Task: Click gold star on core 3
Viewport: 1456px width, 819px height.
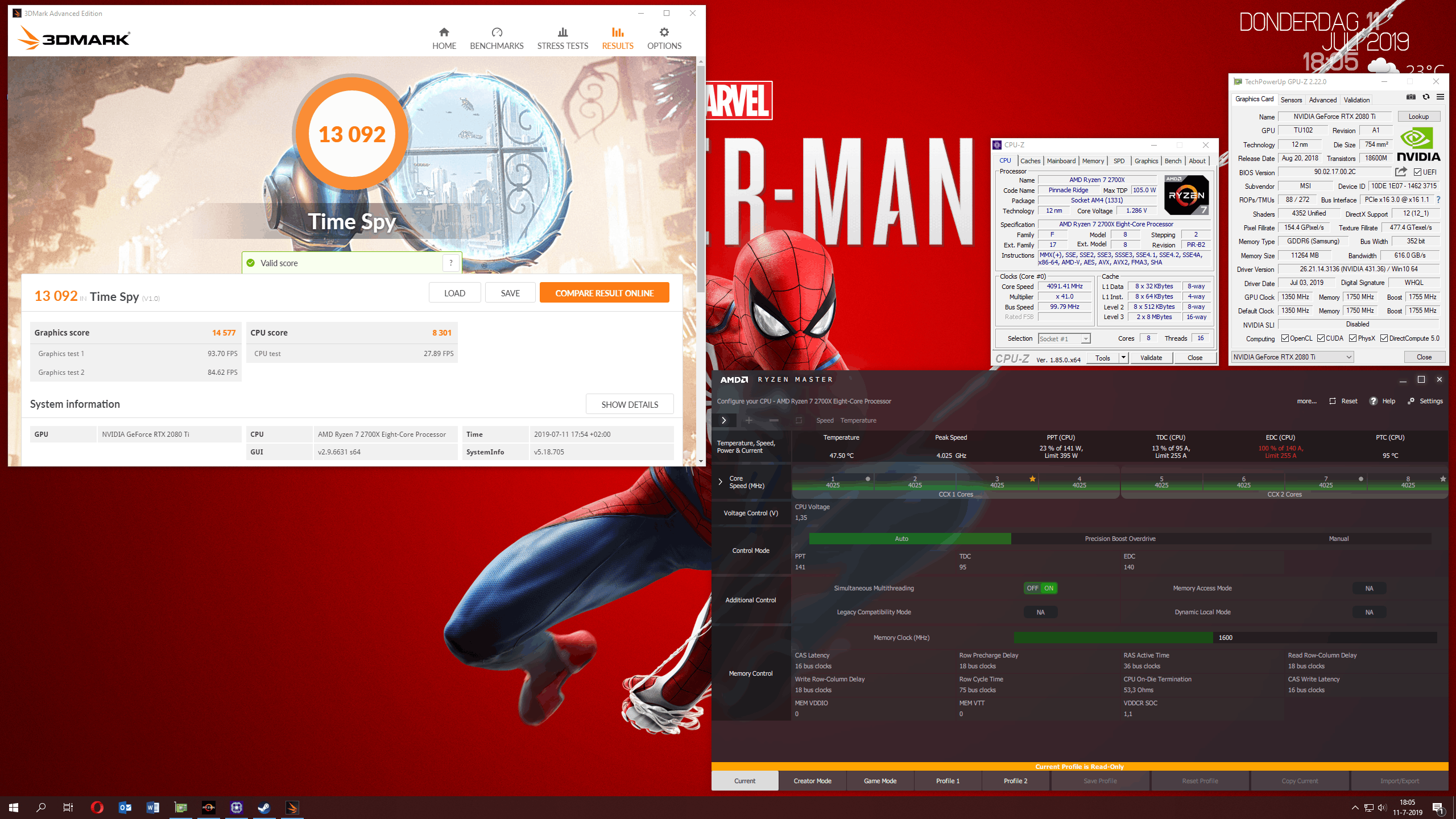Action: click(1032, 479)
